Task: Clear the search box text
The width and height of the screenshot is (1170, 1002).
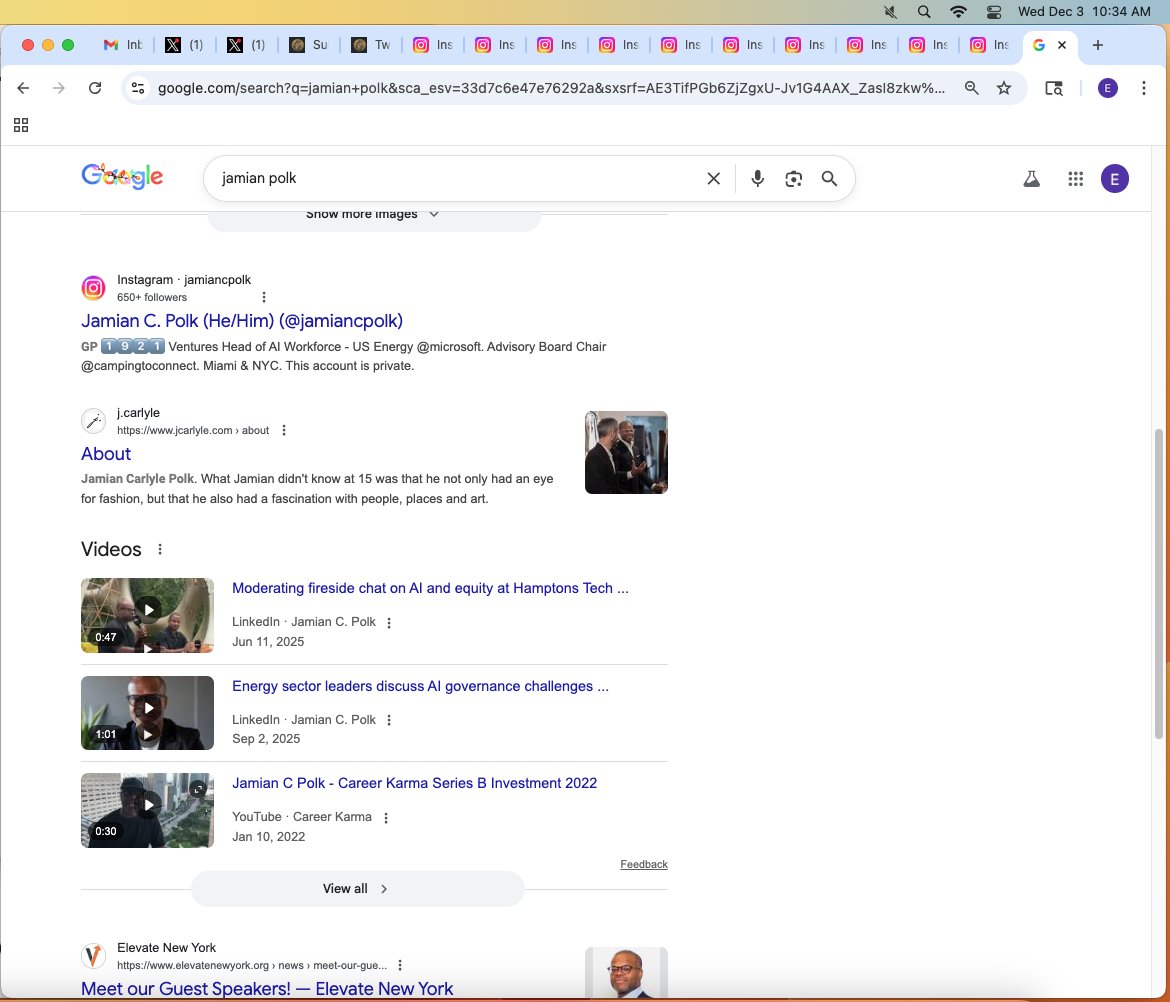Action: (x=713, y=178)
